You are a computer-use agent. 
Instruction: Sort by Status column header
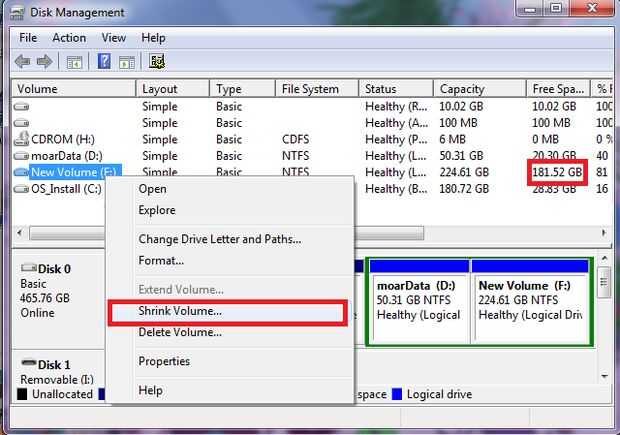[x=396, y=89]
